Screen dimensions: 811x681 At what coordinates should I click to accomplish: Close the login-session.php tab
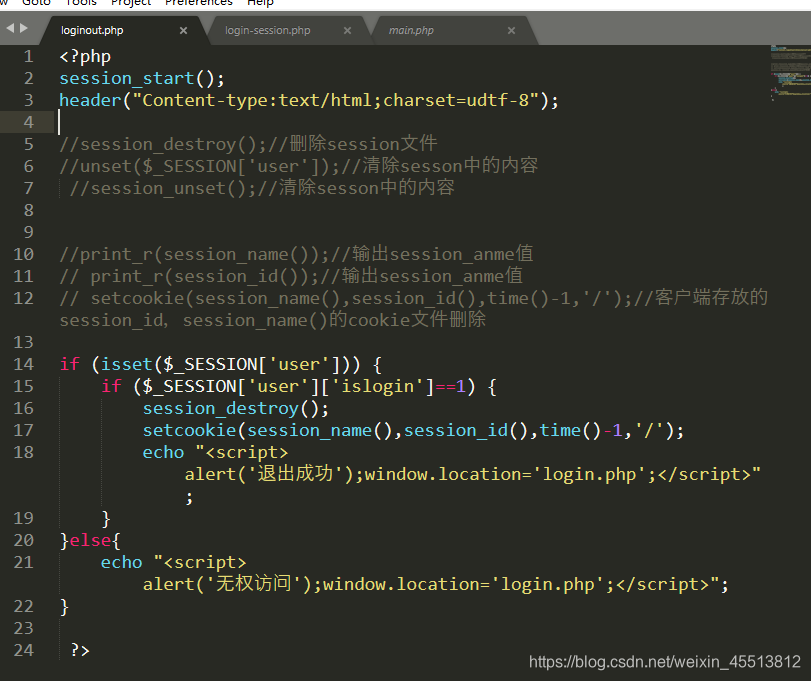347,31
